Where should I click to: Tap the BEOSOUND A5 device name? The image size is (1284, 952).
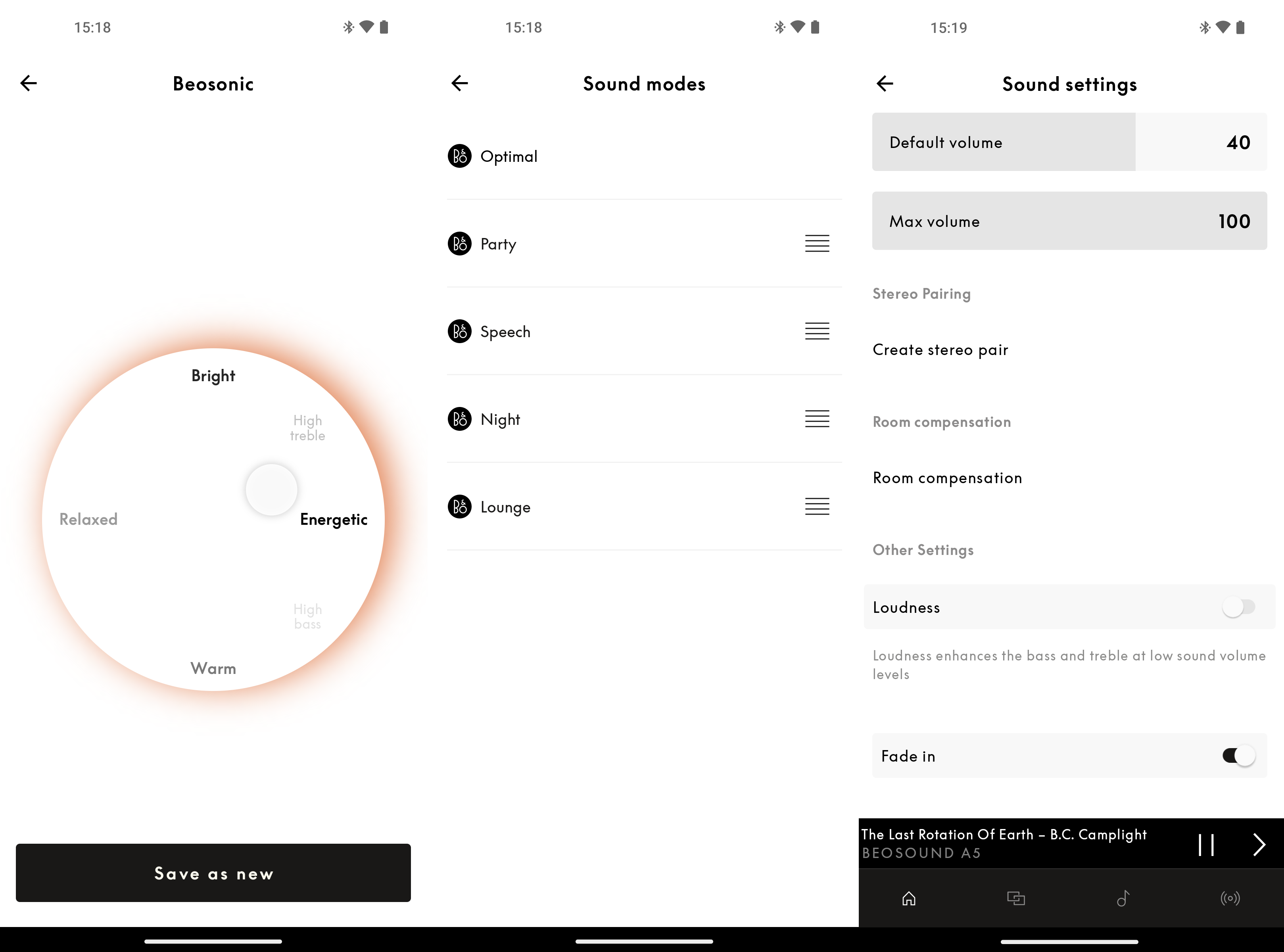pyautogui.click(x=921, y=853)
